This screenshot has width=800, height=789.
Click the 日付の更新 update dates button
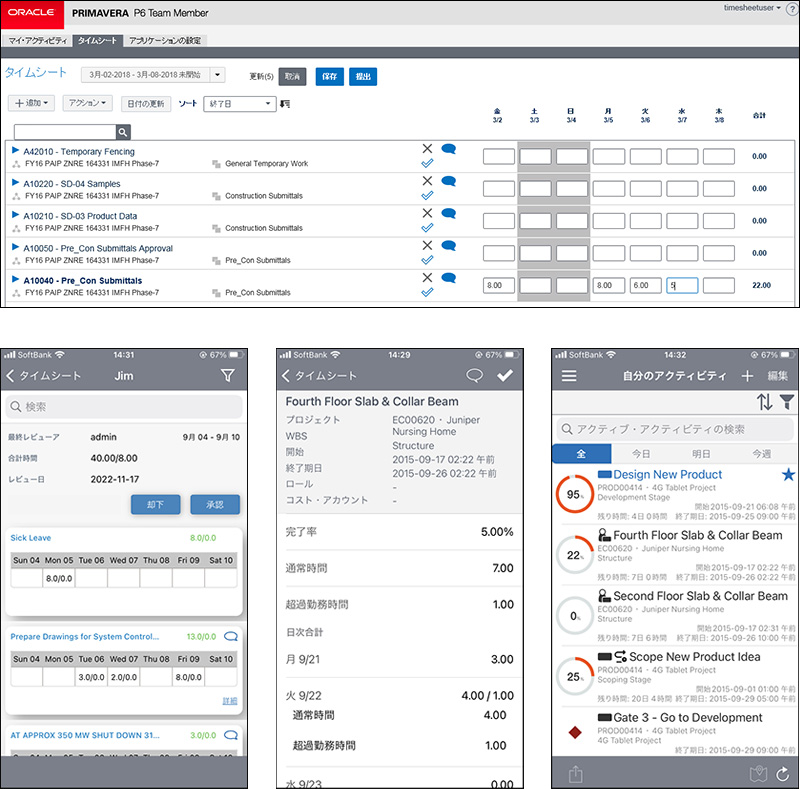[146, 104]
